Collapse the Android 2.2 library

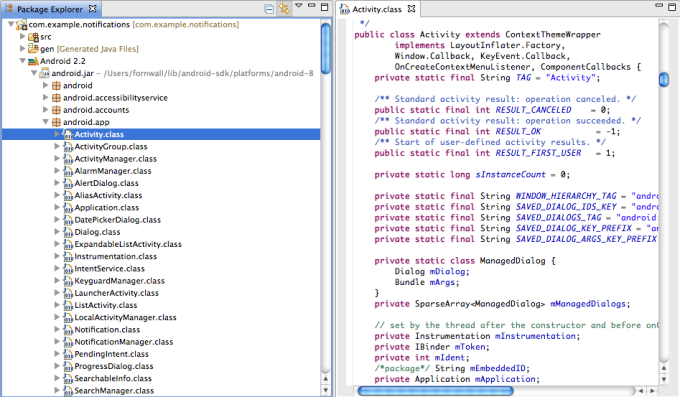(23, 61)
